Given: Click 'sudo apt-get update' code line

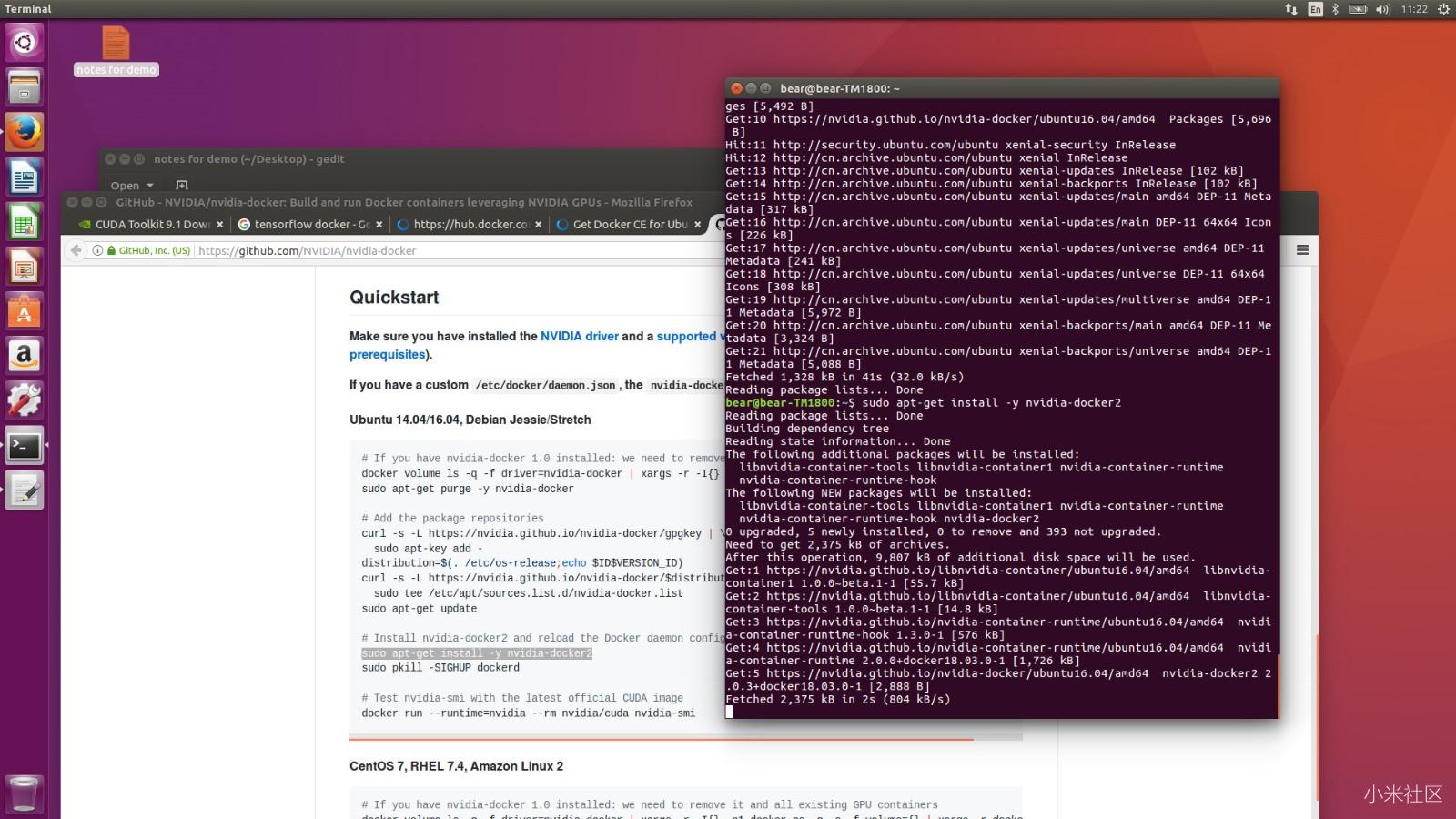Looking at the screenshot, I should click(x=419, y=608).
